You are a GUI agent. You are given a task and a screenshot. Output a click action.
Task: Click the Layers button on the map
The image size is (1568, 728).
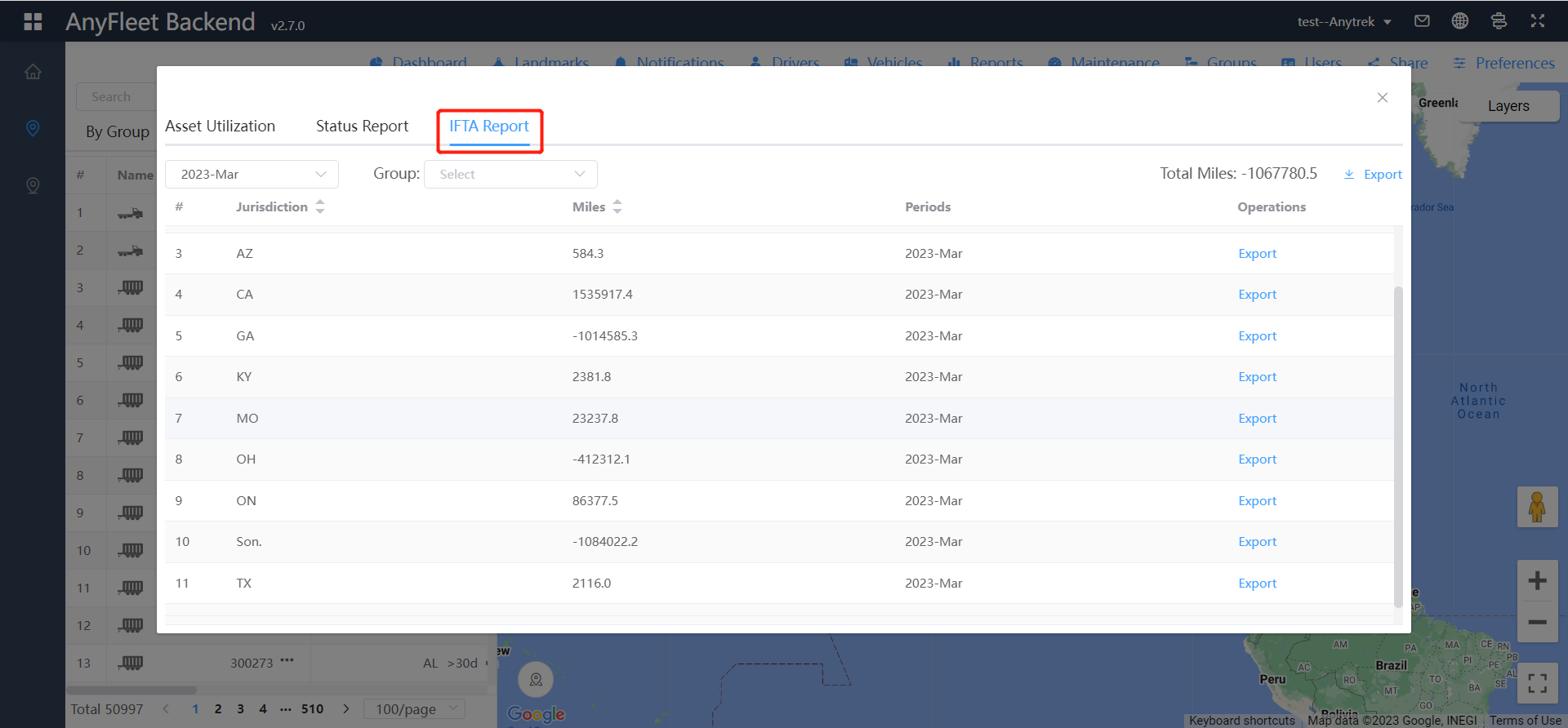click(1508, 106)
